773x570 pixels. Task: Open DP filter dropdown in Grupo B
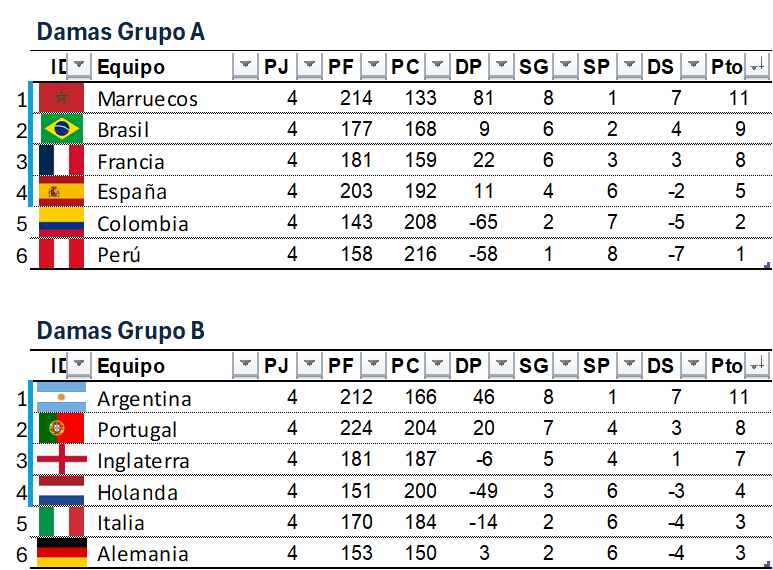point(501,366)
